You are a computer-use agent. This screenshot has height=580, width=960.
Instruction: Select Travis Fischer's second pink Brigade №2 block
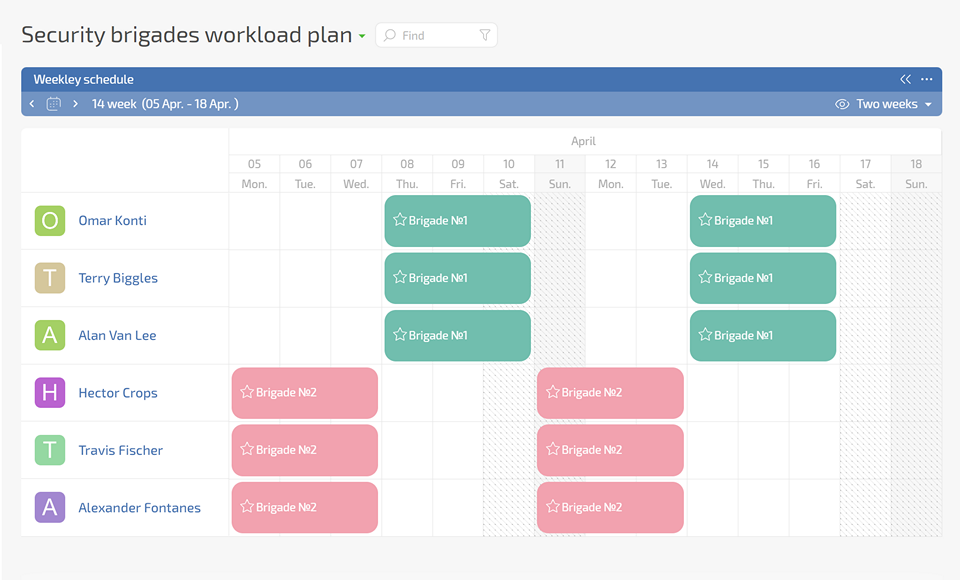click(x=610, y=450)
